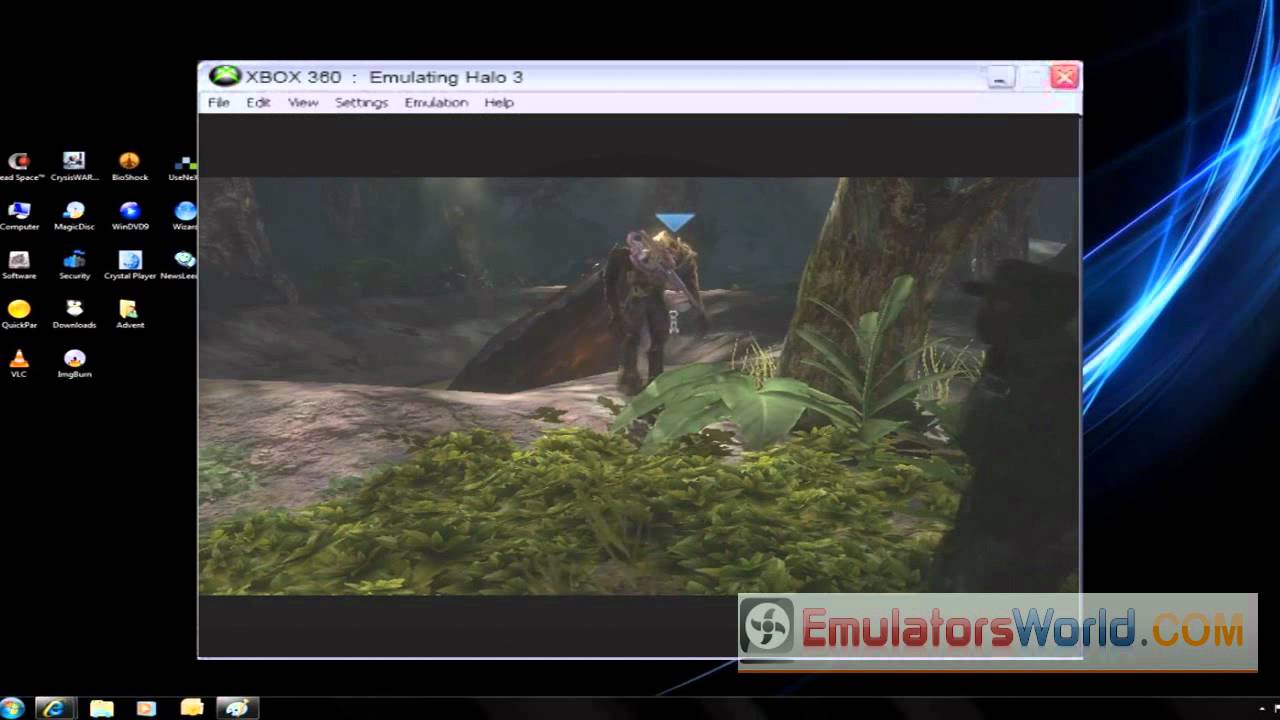Open the Windows Start menu orb
The image size is (1280, 720).
pos(12,708)
